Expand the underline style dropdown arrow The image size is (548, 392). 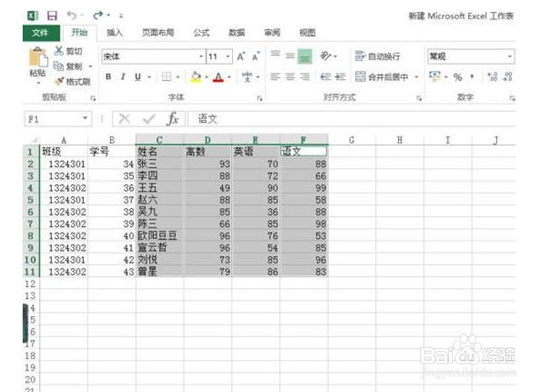tap(149, 77)
